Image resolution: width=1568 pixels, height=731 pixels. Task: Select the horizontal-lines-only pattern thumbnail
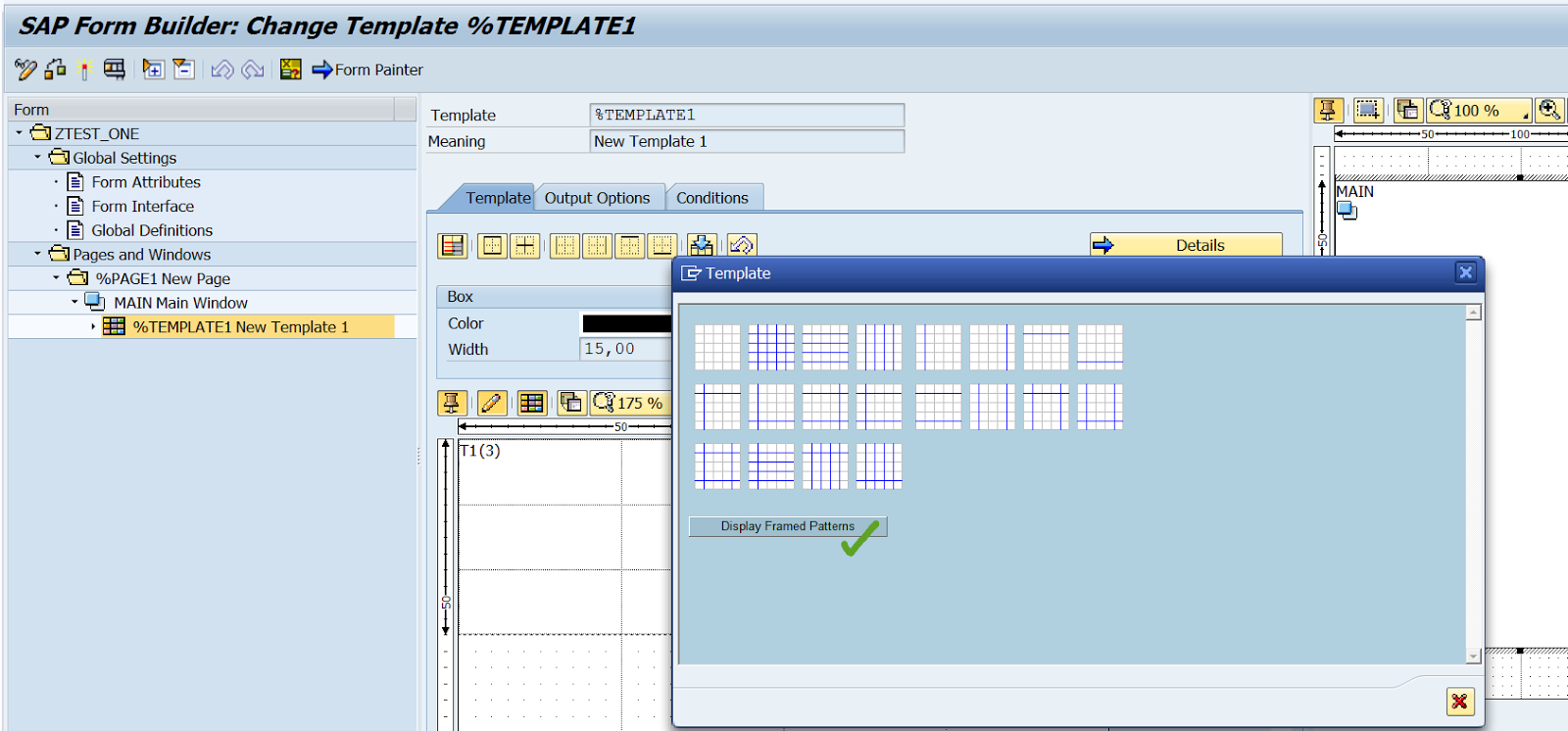pyautogui.click(x=825, y=347)
